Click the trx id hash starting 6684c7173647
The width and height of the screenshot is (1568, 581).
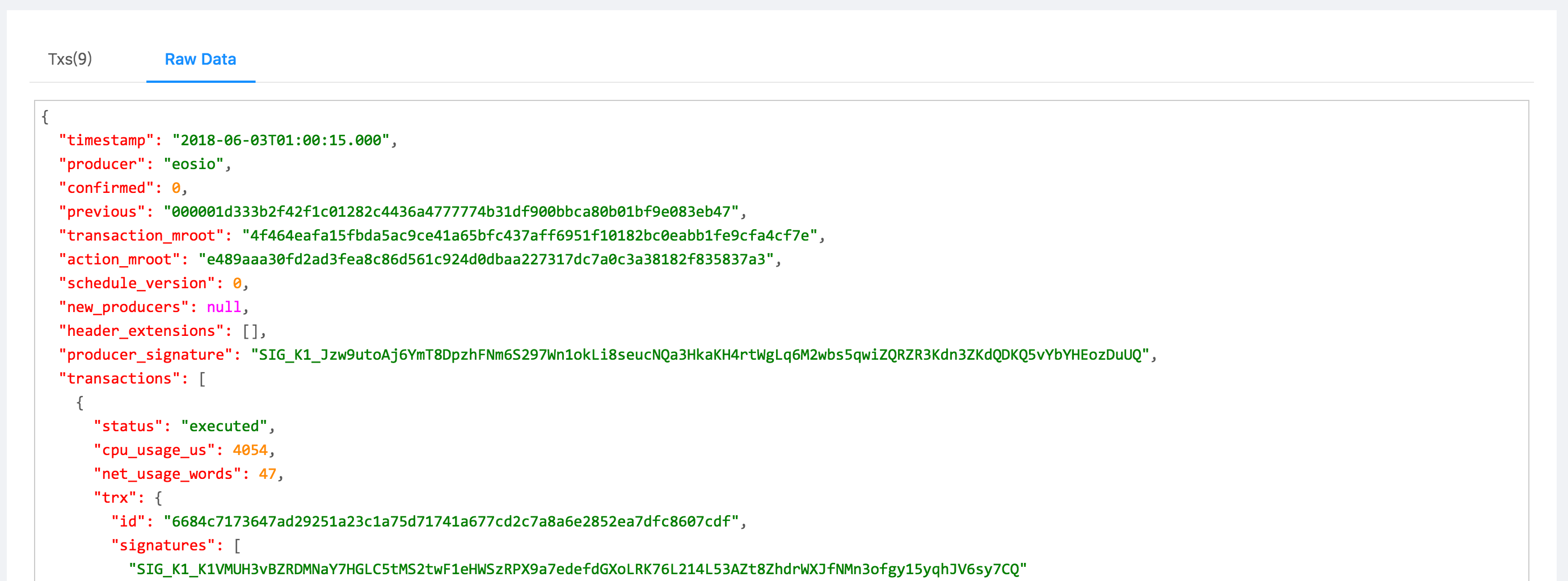point(451,521)
